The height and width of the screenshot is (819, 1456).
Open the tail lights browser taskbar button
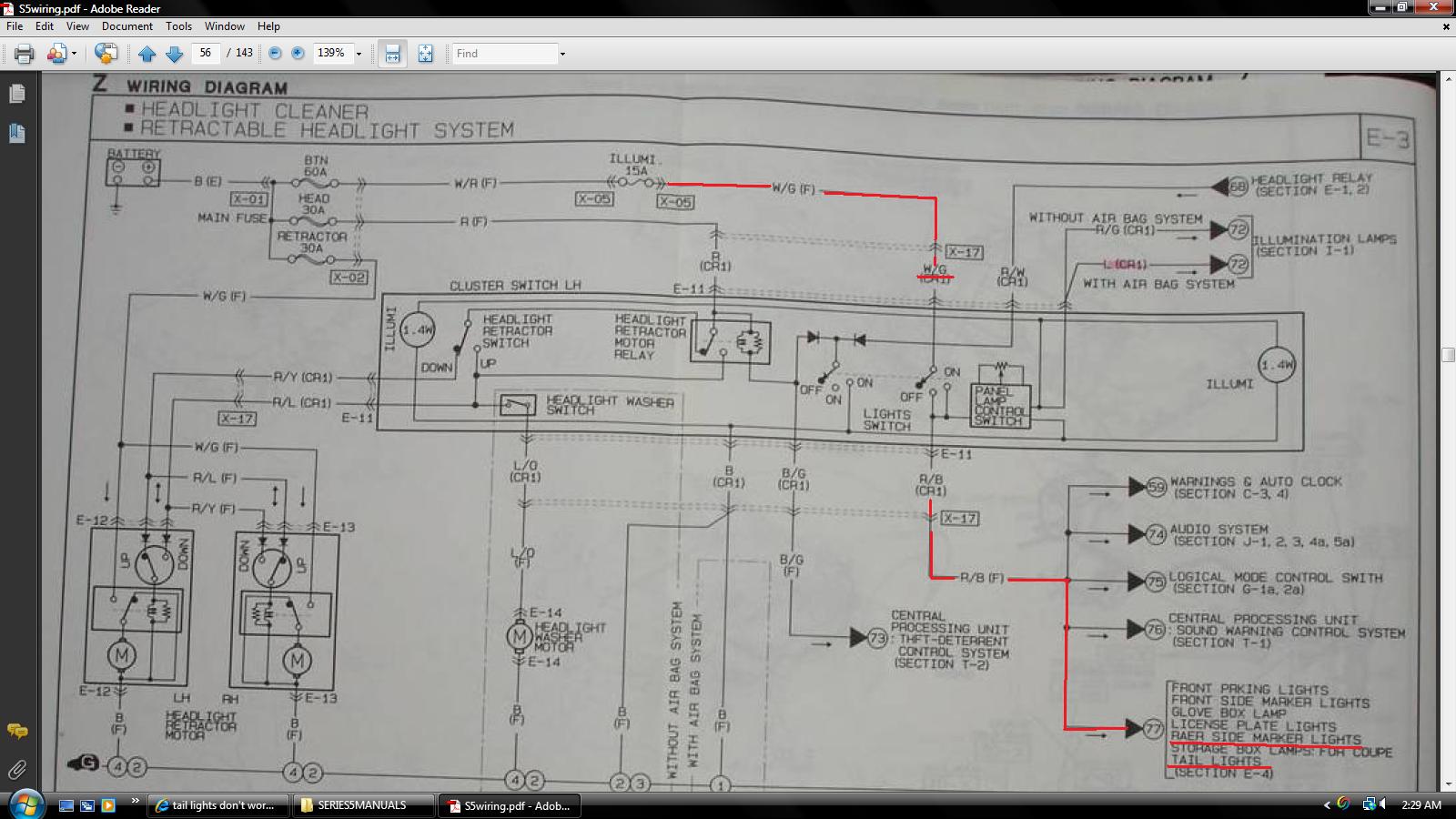point(217,805)
